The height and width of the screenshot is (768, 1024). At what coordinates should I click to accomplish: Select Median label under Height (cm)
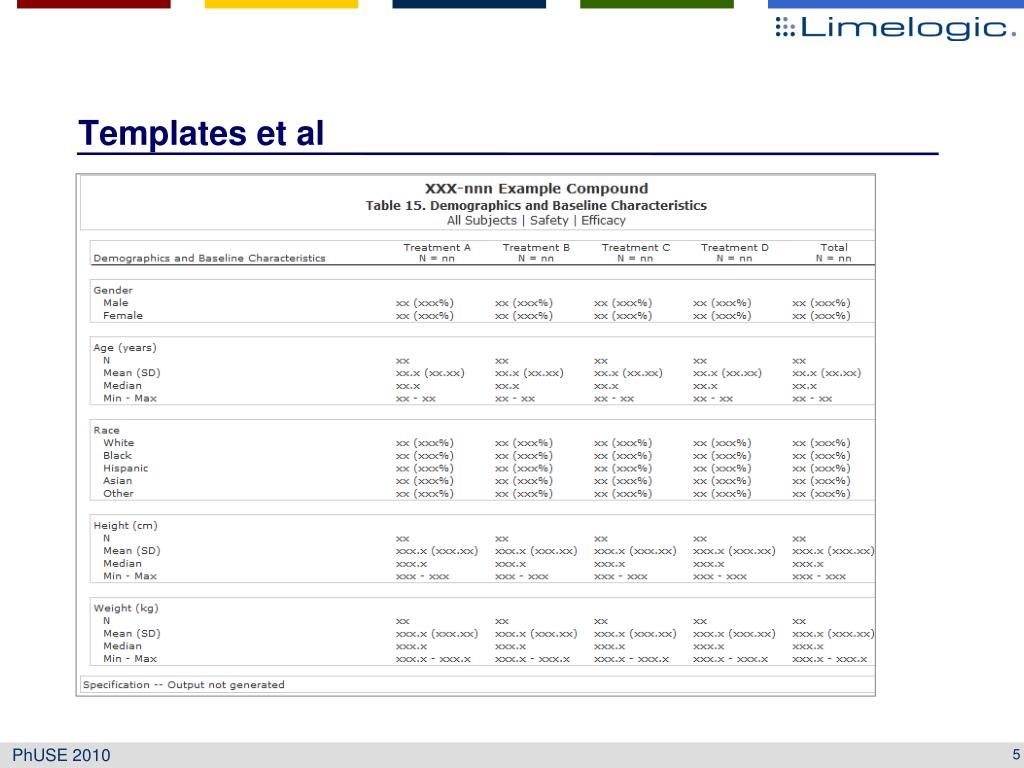[x=122, y=564]
